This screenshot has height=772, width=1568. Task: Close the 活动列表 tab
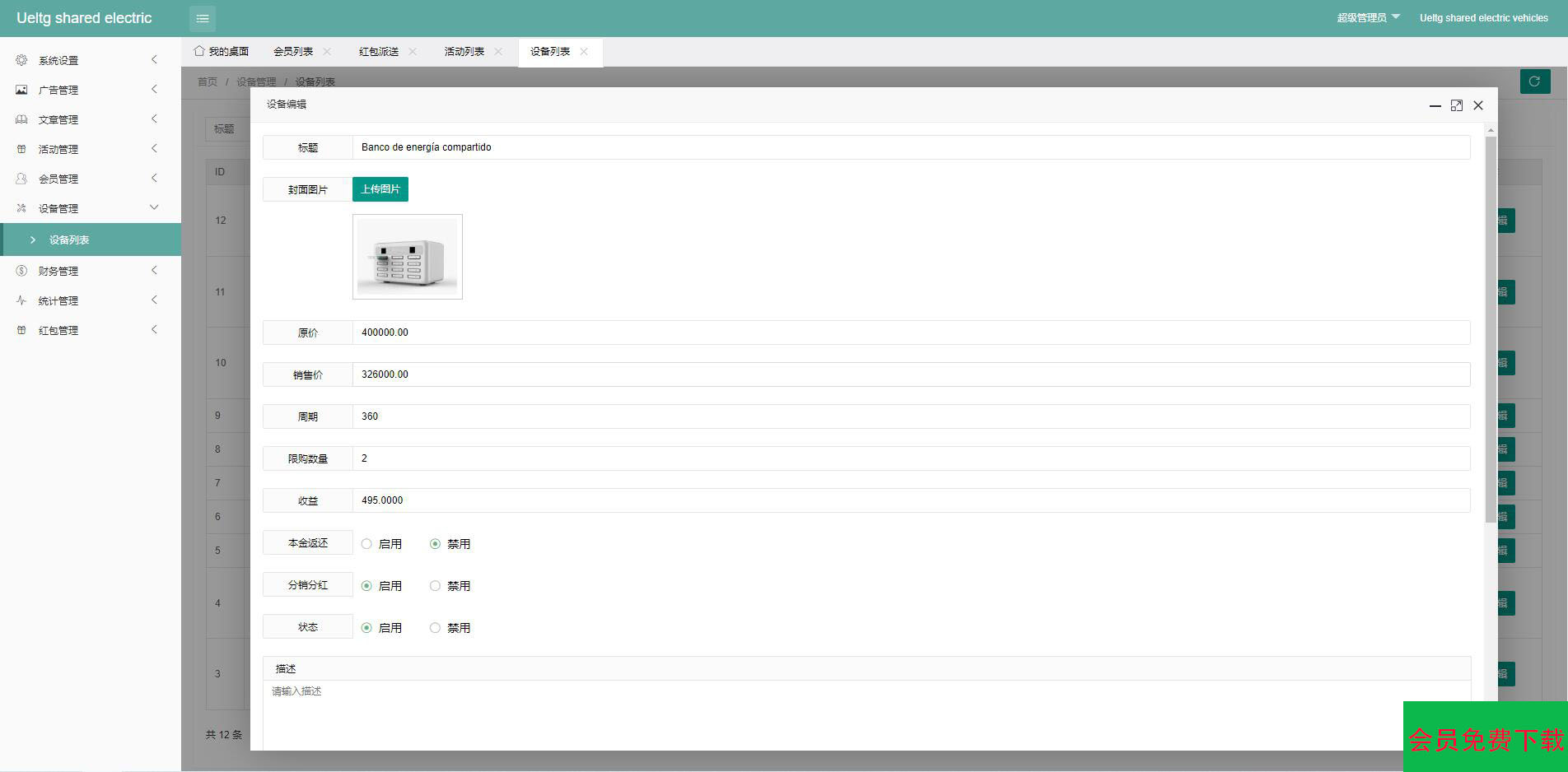pos(498,51)
